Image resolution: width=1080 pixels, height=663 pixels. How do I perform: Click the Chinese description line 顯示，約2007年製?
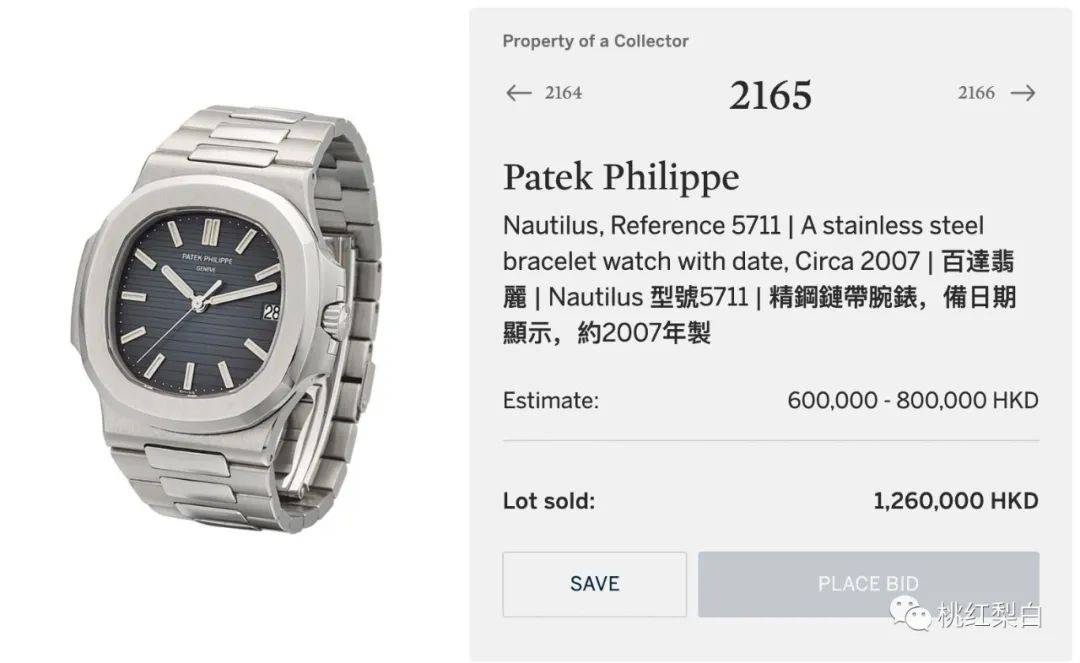coord(607,333)
